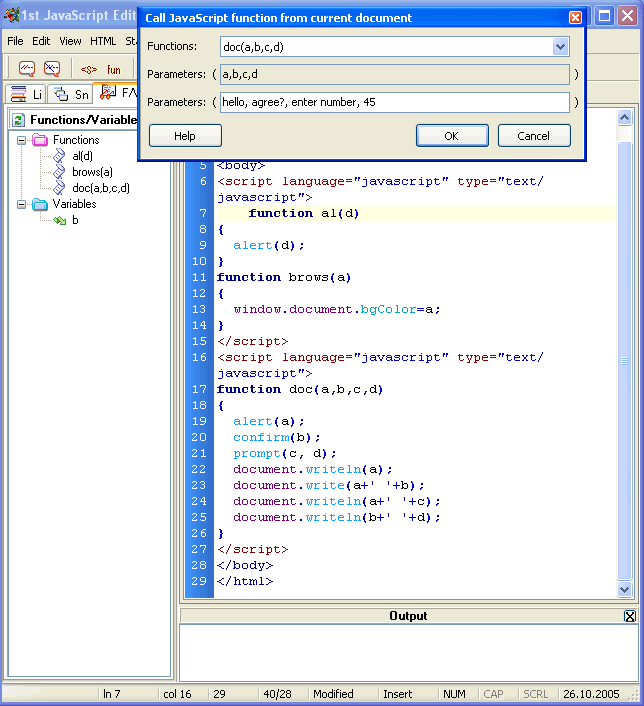Click the OK button in dialog
Viewport: 644px width, 706px height.
(x=452, y=136)
